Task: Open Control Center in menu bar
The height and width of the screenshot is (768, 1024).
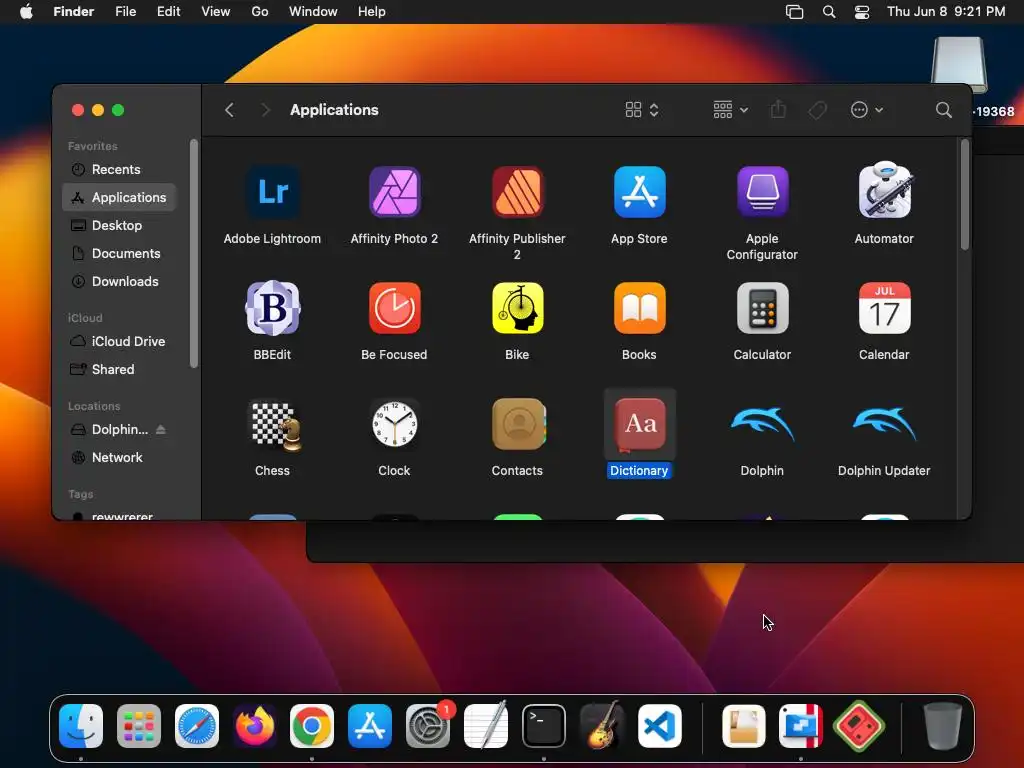Action: [x=862, y=12]
